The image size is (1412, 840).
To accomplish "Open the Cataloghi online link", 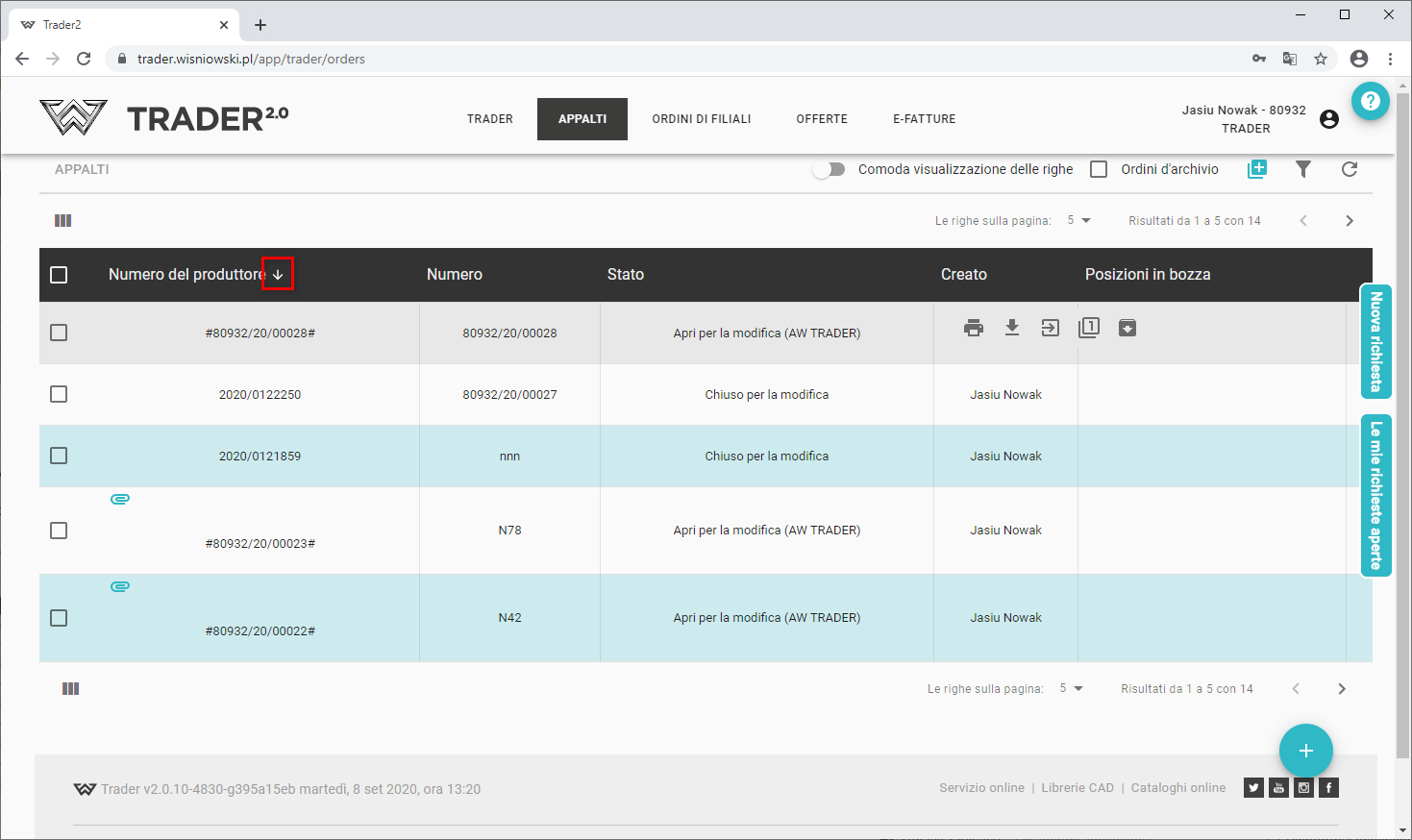I will [1178, 788].
